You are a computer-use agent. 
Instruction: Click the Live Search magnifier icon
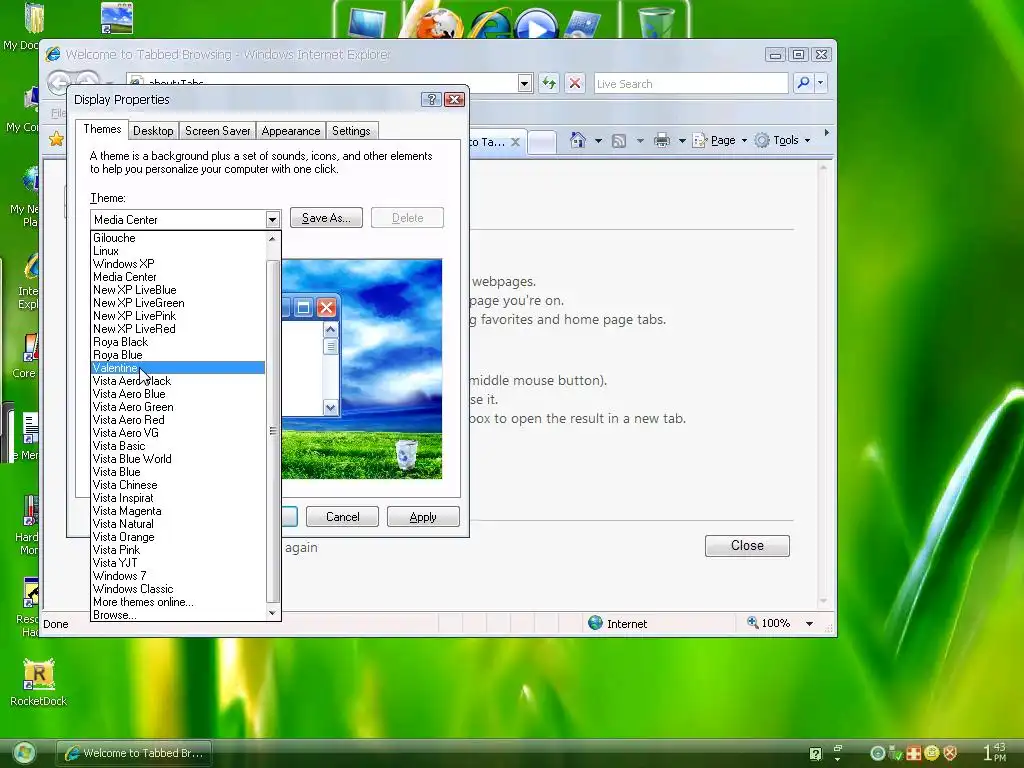803,83
